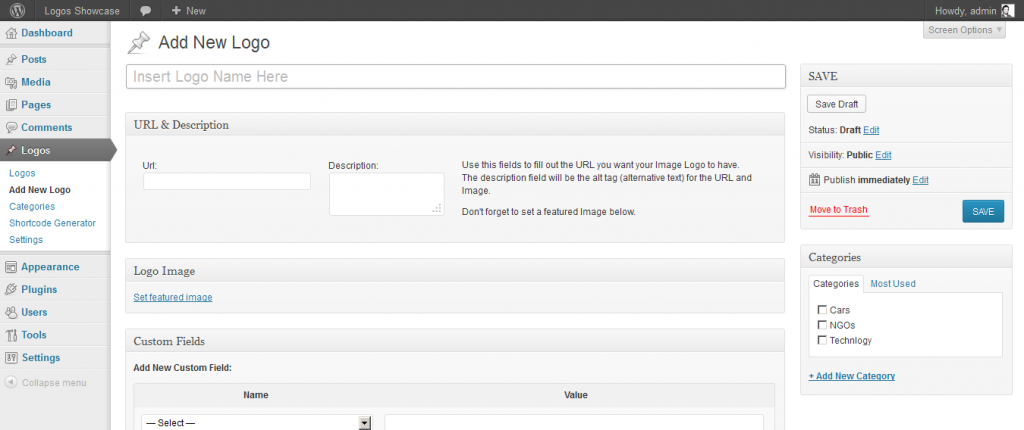
Task: Click the Users icon in sidebar
Action: coord(11,312)
